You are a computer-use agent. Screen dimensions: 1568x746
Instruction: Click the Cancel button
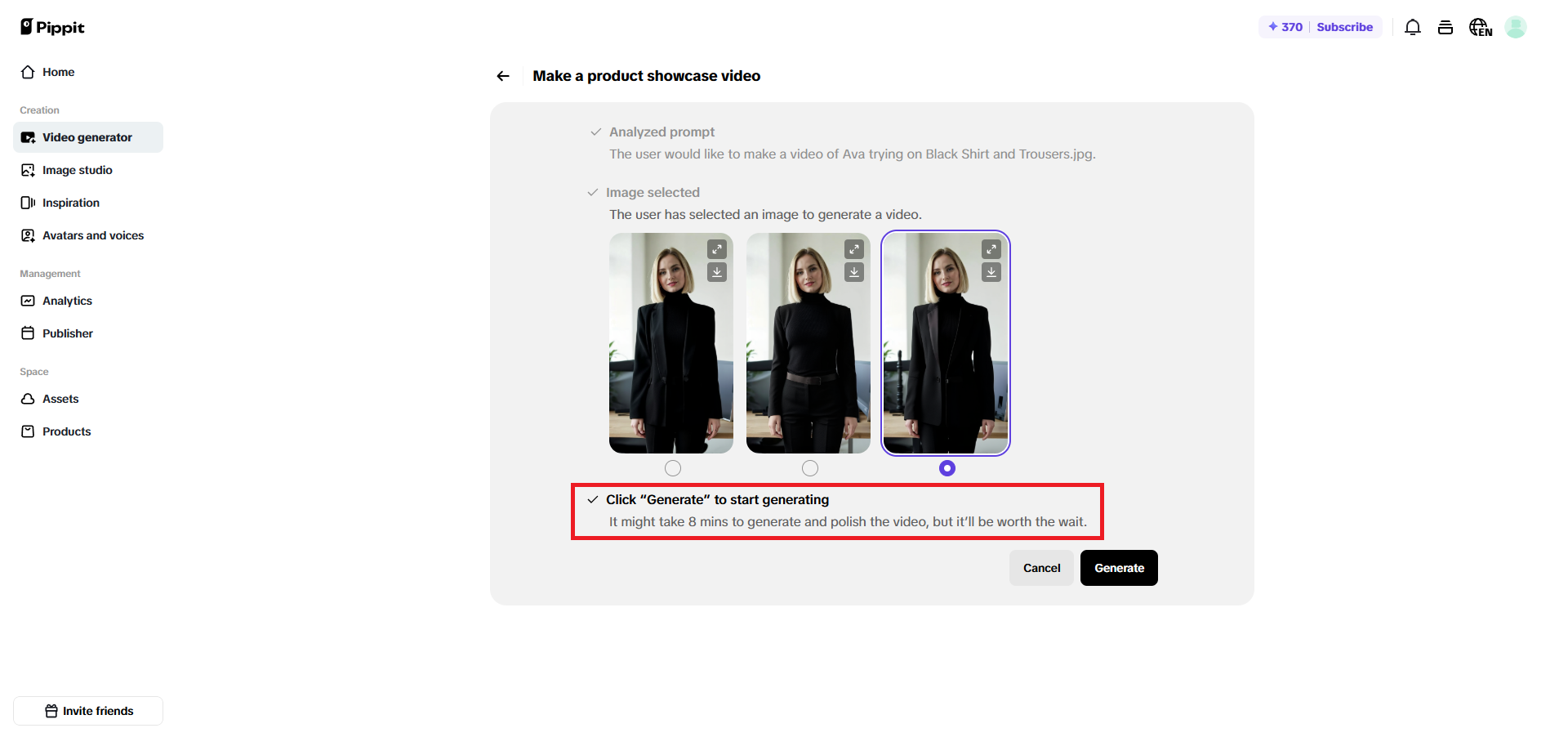point(1041,568)
